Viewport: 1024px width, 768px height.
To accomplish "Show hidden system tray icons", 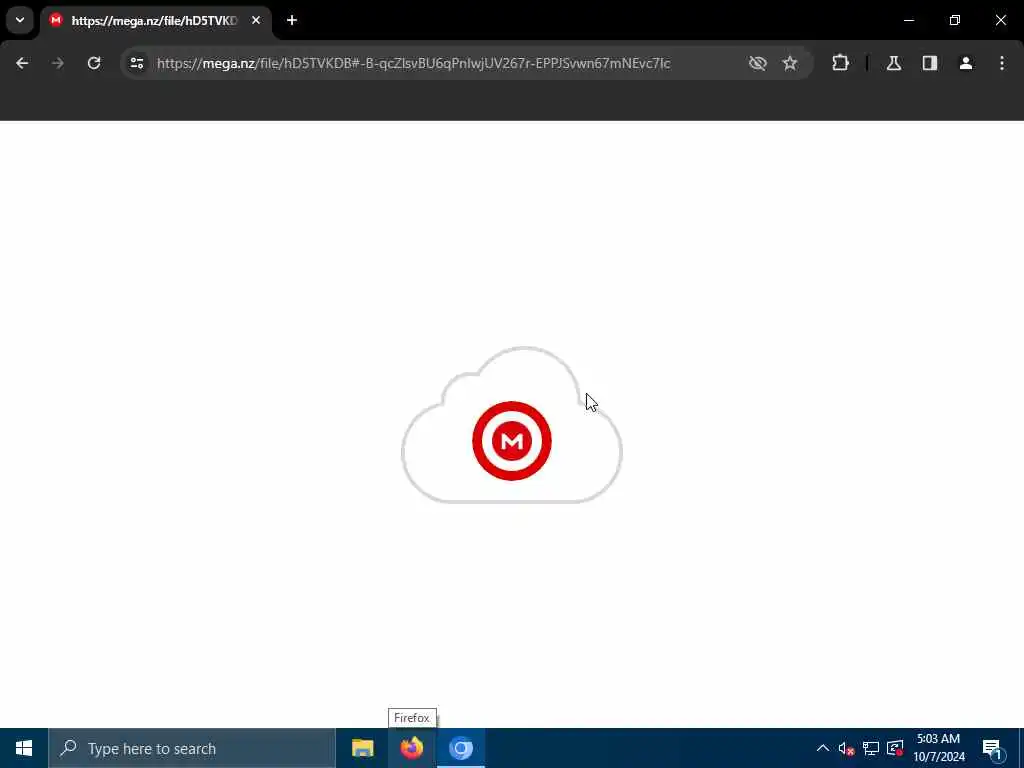I will pos(823,748).
